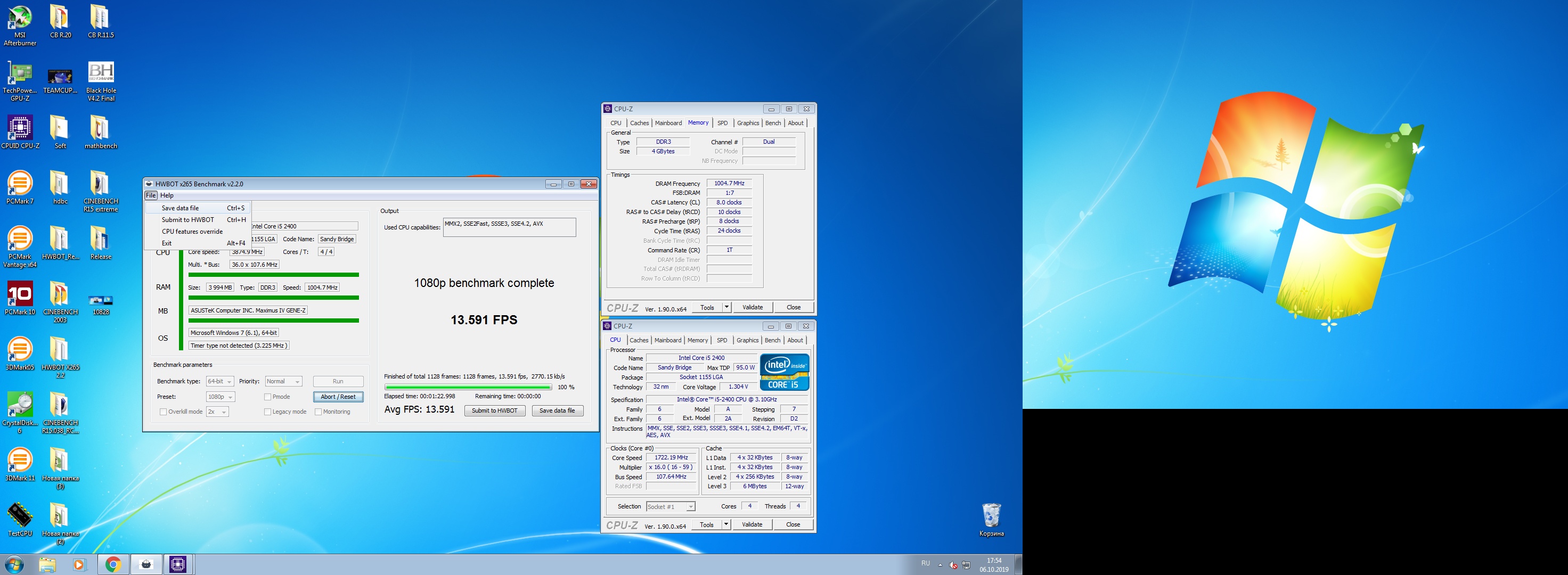Click the disabled Run button
The image size is (1568, 575).
coord(338,382)
